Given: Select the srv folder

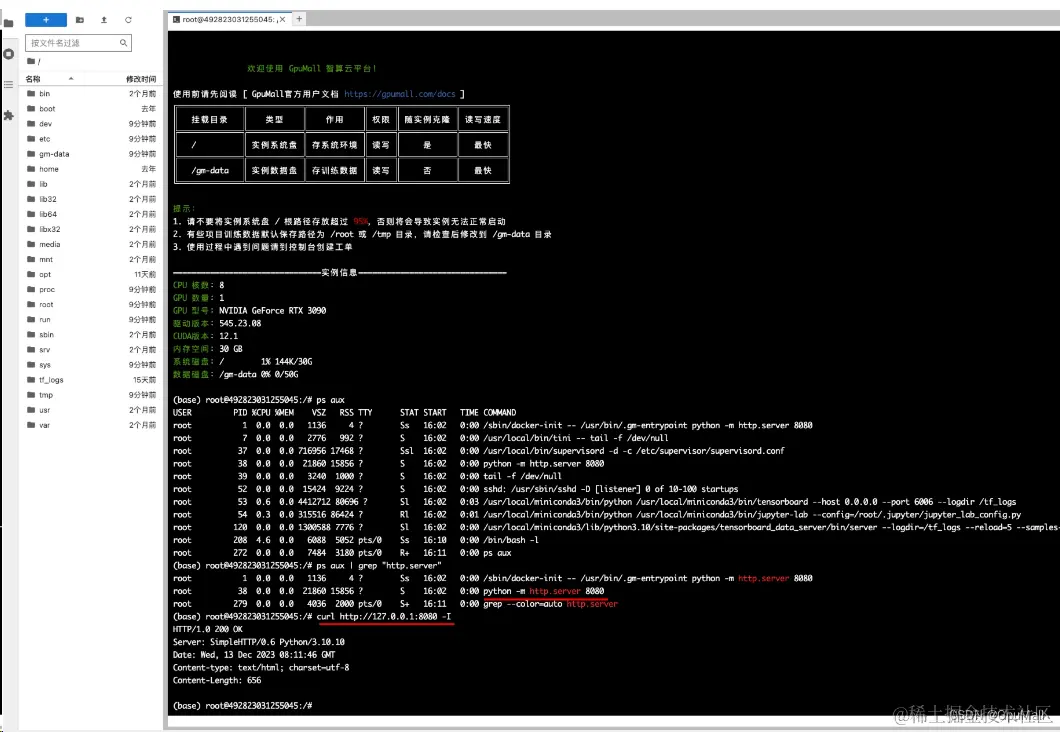Looking at the screenshot, I should [91, 350].
